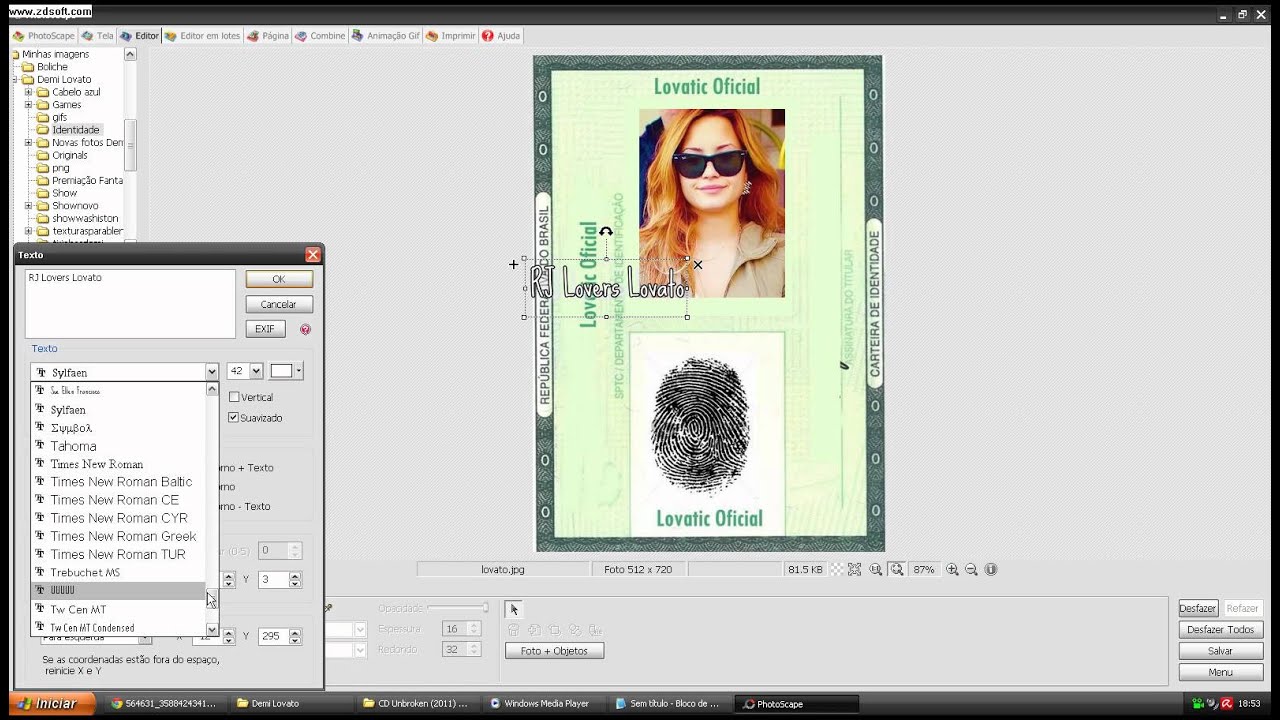Image resolution: width=1280 pixels, height=720 pixels.
Task: Open the image info icon in status bar
Action: [x=991, y=569]
